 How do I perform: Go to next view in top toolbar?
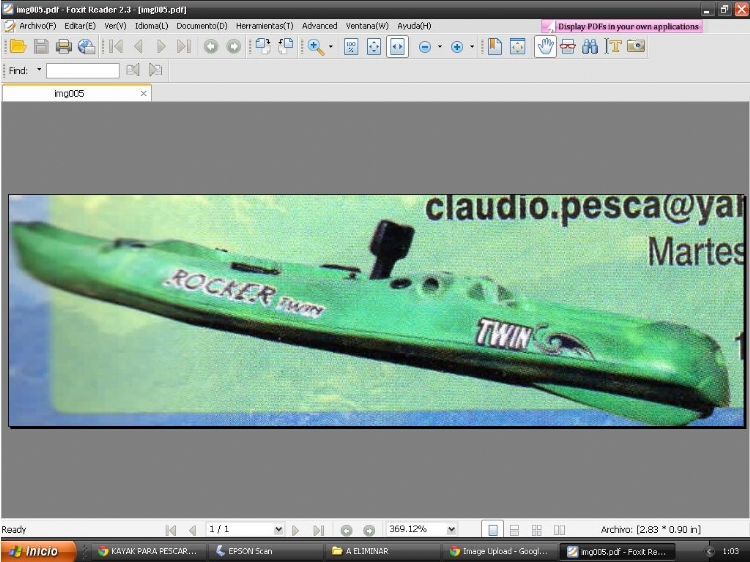coord(233,46)
